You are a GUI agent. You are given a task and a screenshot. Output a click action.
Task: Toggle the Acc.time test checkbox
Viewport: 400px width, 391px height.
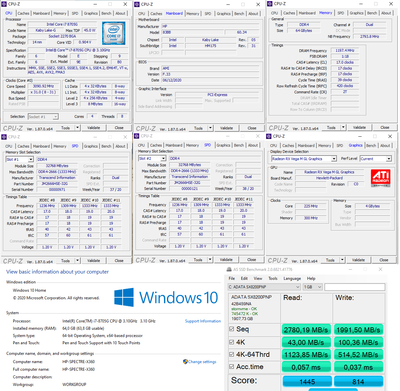[x=232, y=367]
